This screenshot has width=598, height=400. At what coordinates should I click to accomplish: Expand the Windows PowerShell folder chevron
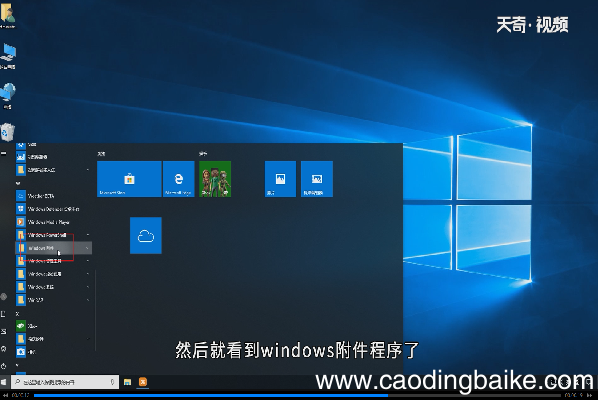(87, 235)
